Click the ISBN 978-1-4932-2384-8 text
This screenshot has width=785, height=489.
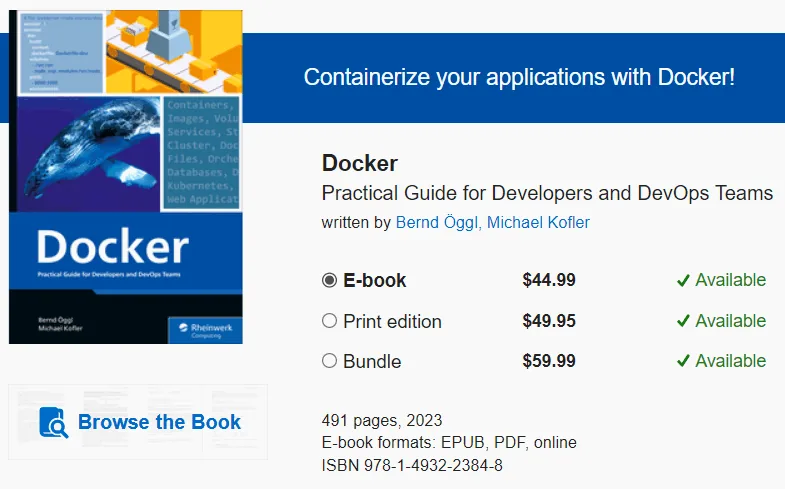[412, 465]
